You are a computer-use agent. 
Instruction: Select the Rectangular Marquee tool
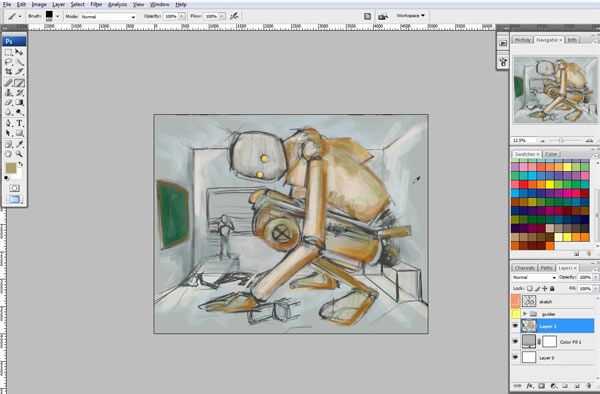(x=8, y=52)
